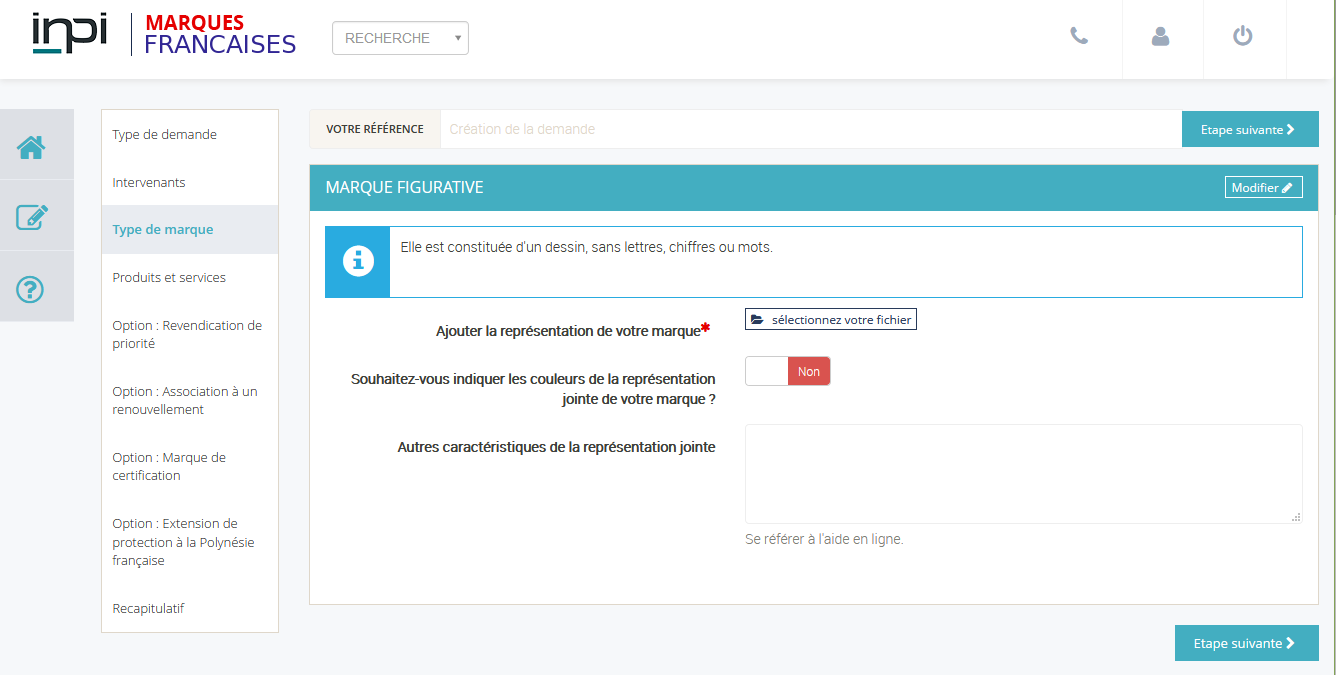Open the user account icon
Viewport: 1336px width, 675px height.
tap(1160, 36)
